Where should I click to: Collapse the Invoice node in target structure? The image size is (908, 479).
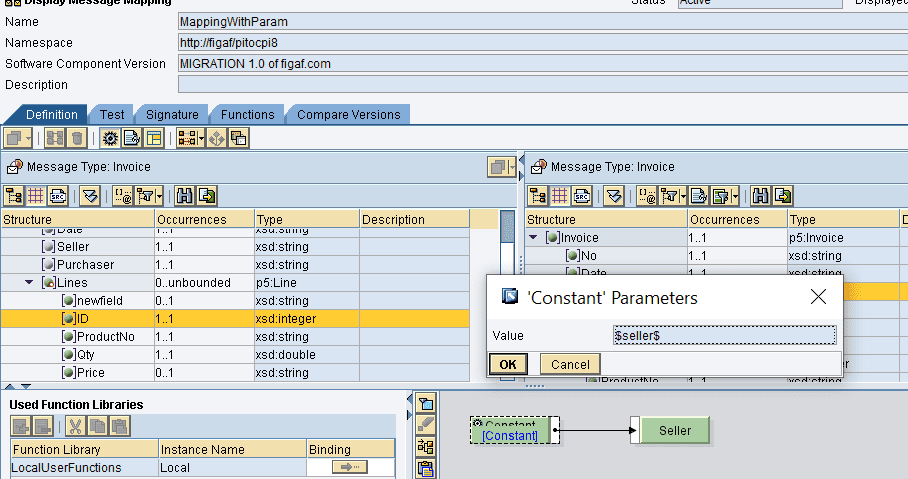pyautogui.click(x=533, y=237)
